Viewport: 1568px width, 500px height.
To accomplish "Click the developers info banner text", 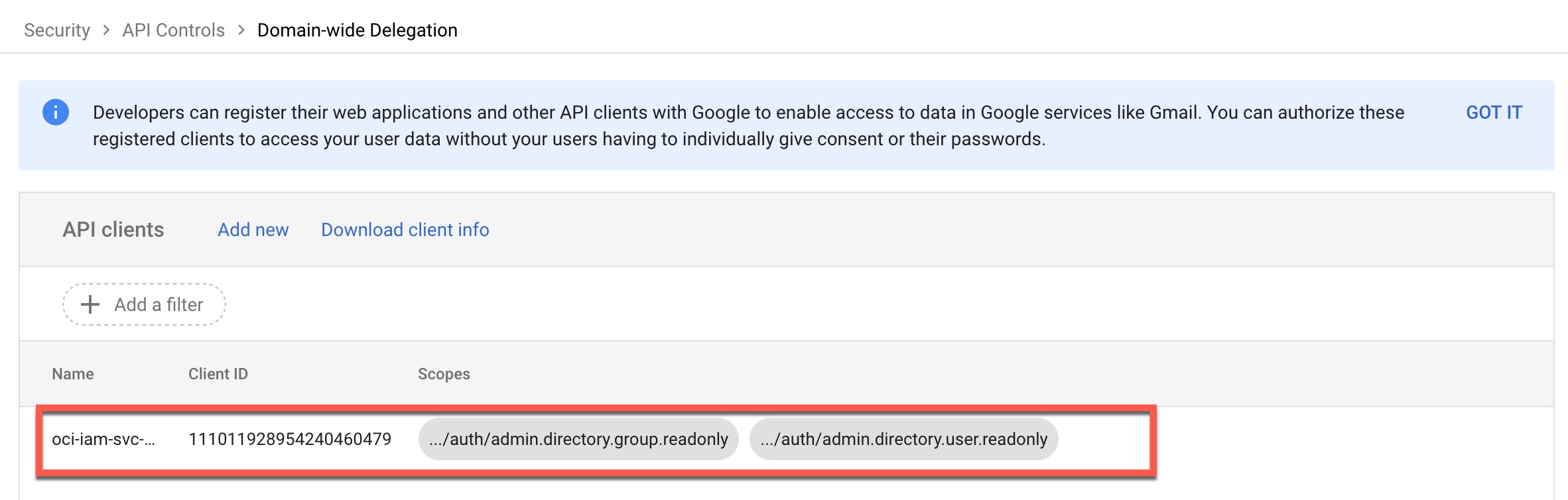I will [x=748, y=125].
